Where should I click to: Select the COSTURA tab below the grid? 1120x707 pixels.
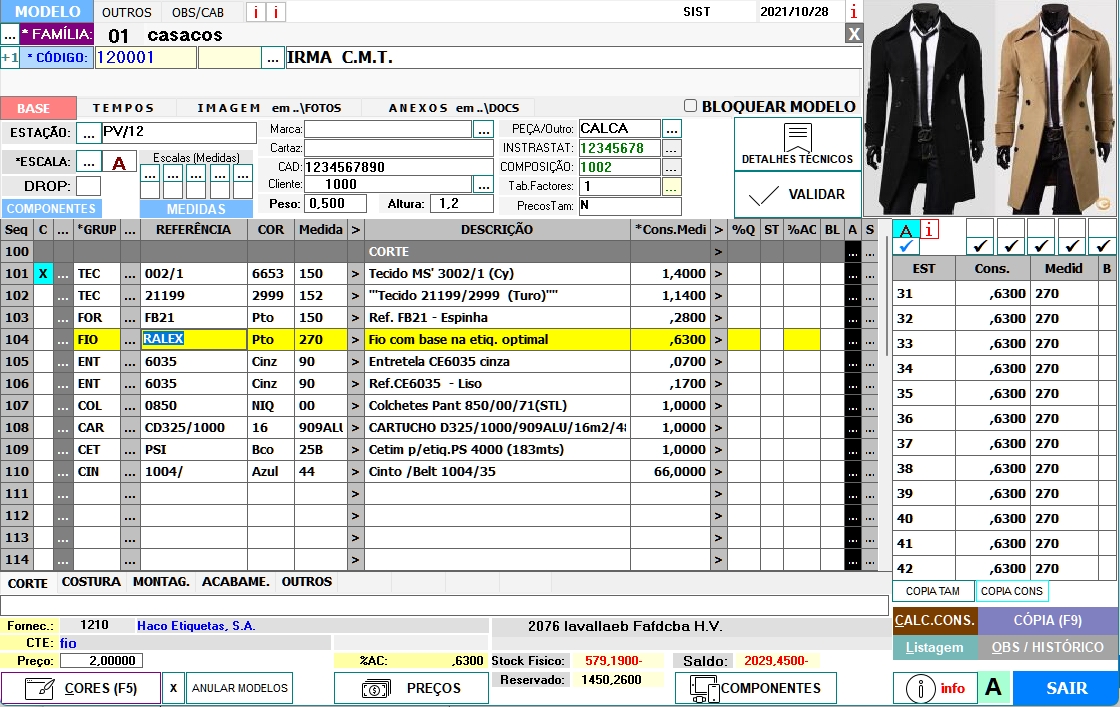(x=91, y=582)
